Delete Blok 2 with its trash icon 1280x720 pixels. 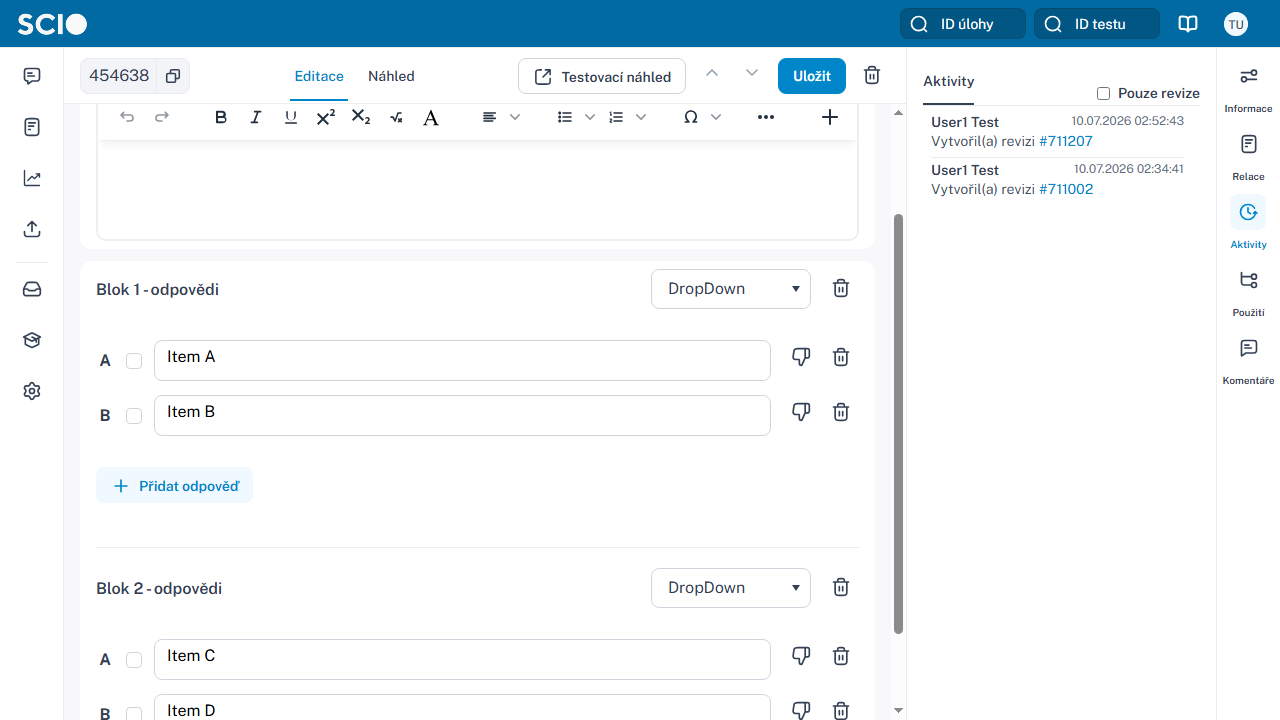pyautogui.click(x=841, y=587)
